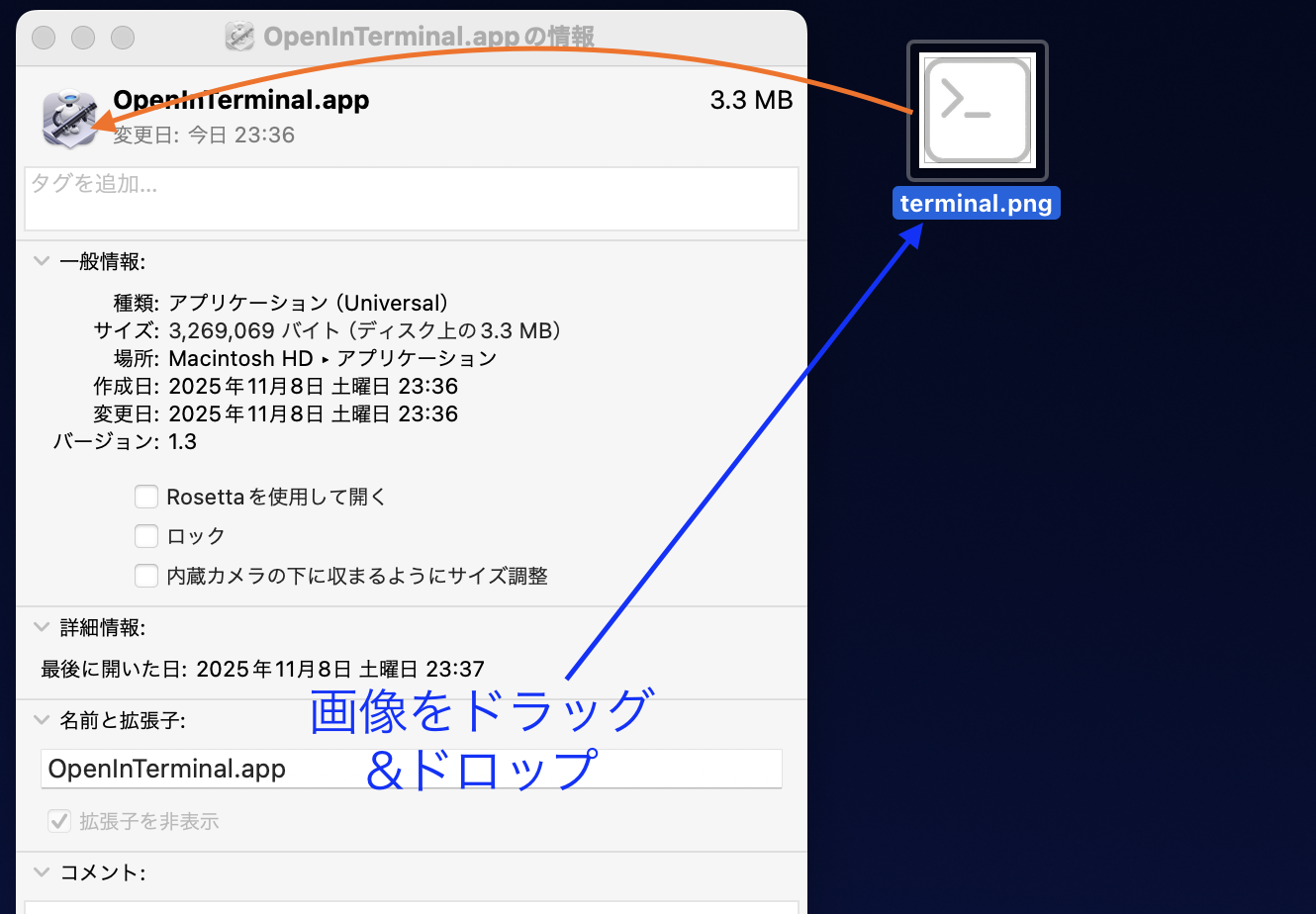Viewport: 1316px width, 914px height.
Task: Click the title bar proxy icon
Action: pos(239,37)
